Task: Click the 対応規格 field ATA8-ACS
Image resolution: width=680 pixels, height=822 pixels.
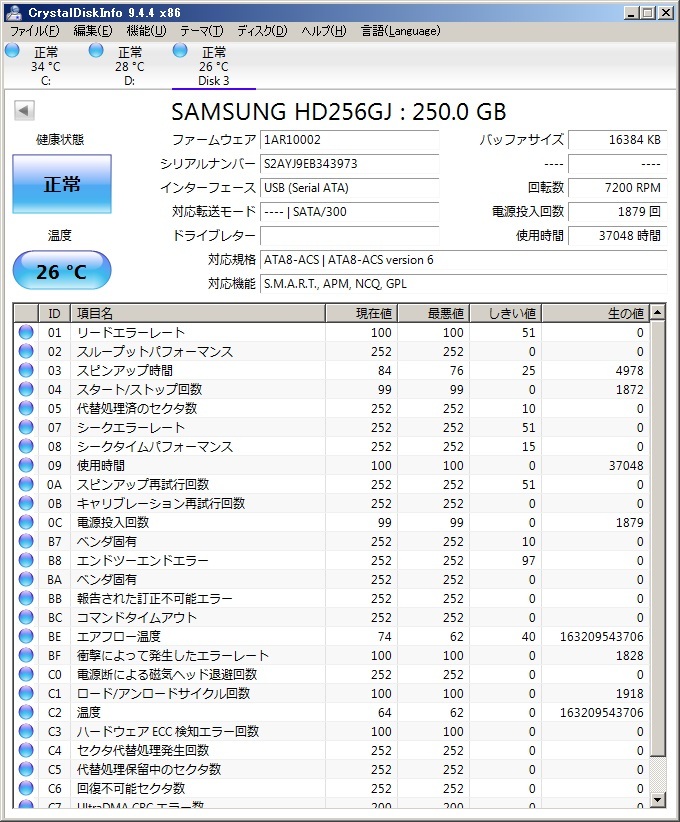Action: pyautogui.click(x=463, y=259)
